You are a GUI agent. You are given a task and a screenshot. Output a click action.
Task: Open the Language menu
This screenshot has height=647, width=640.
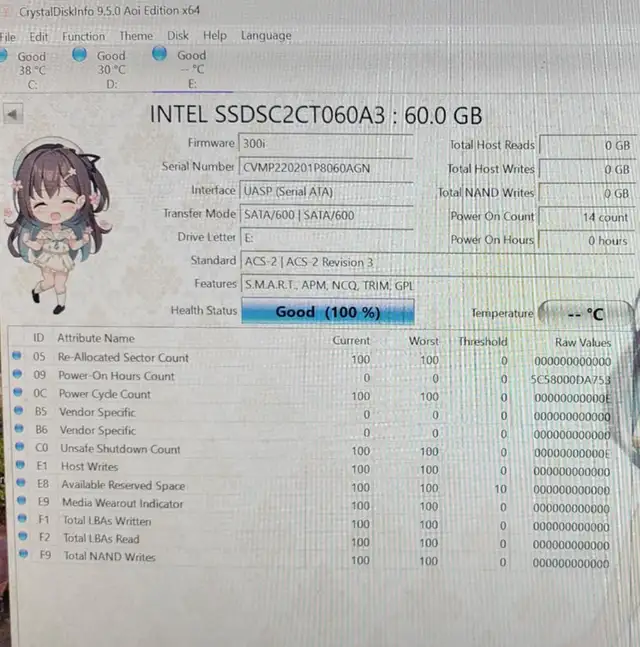(x=266, y=35)
